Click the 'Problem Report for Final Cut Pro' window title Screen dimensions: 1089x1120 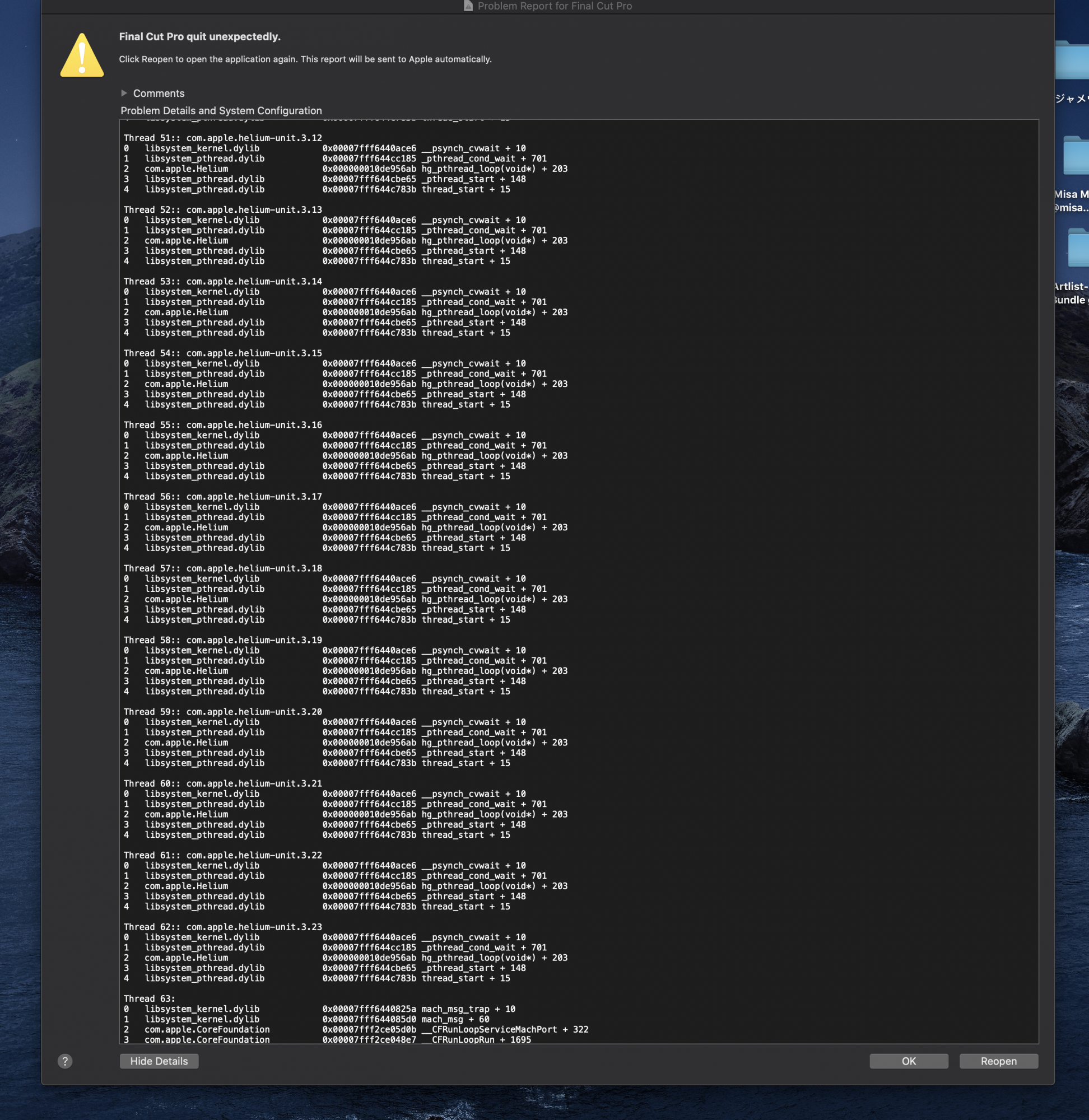[x=554, y=6]
